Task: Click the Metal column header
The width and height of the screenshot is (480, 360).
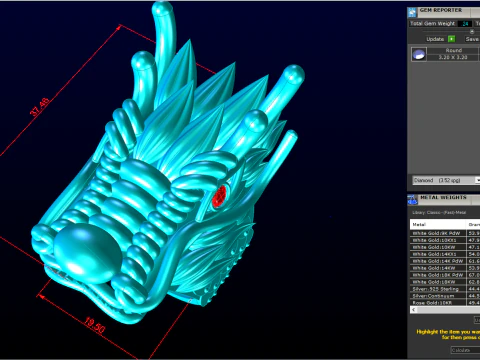Action: (x=438, y=224)
